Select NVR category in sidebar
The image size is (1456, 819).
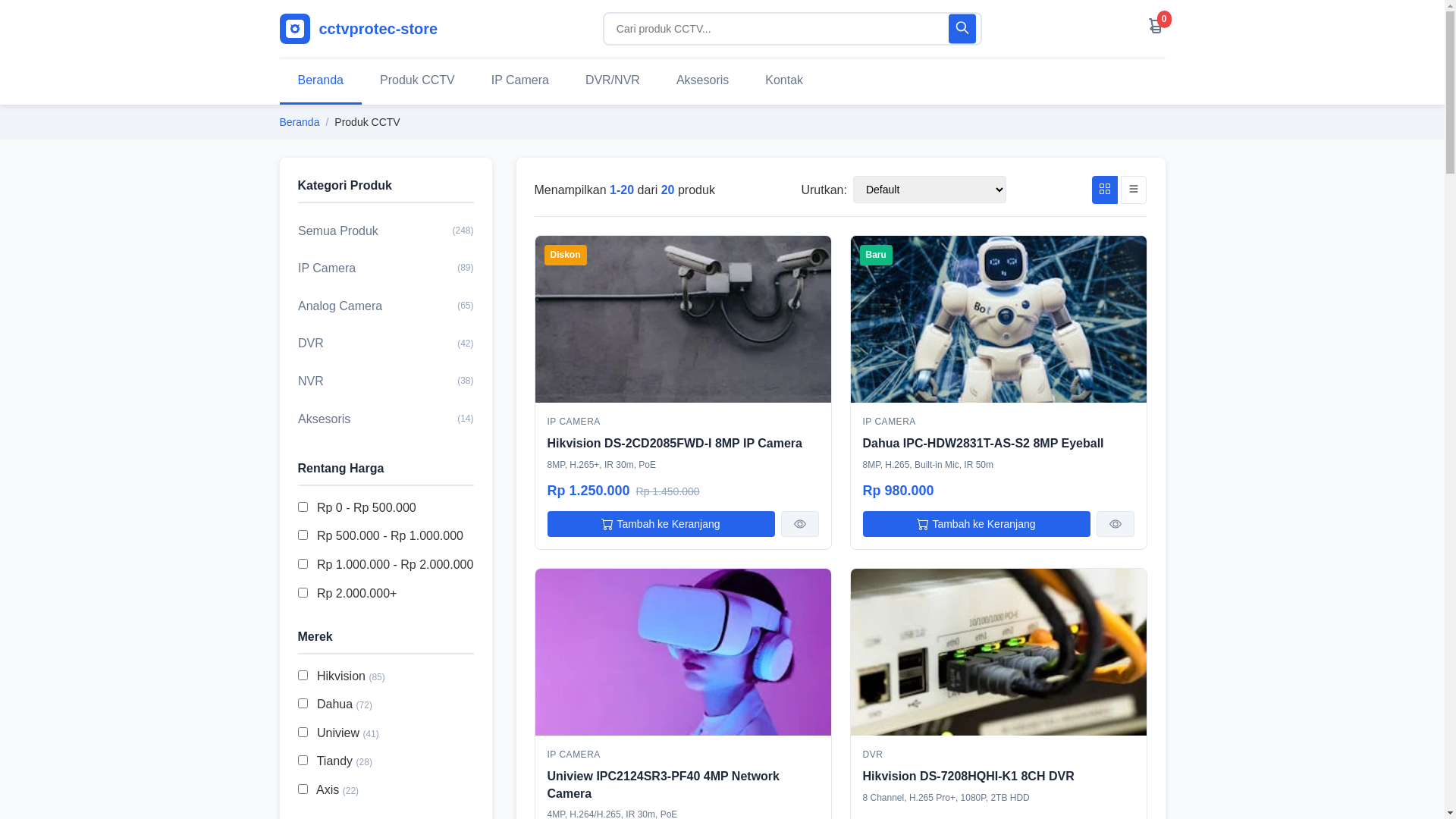coord(385,381)
